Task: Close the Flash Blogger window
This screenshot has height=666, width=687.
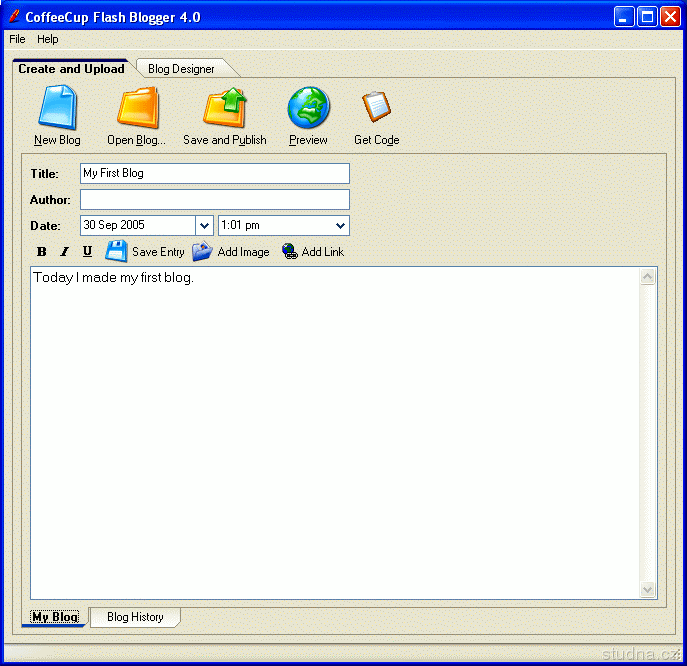Action: pyautogui.click(x=670, y=17)
